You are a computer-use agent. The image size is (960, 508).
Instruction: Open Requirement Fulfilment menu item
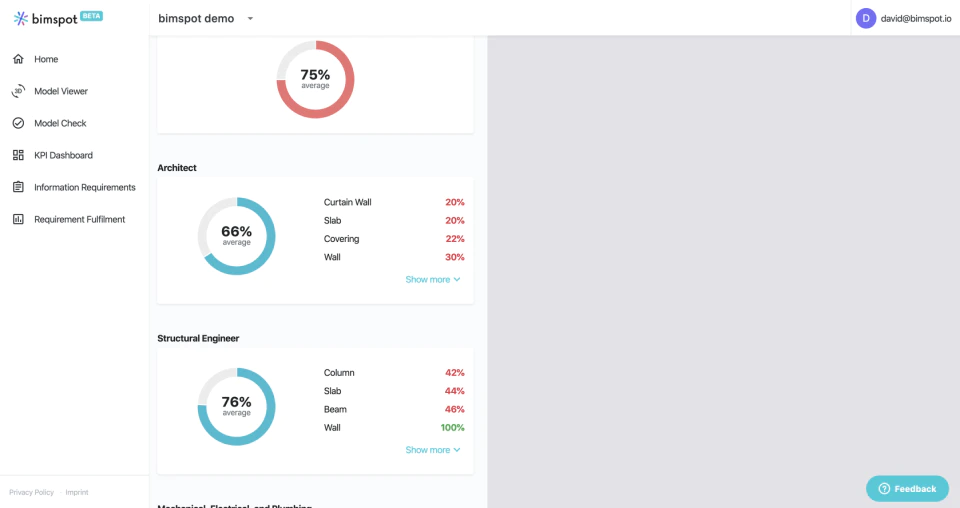pyautogui.click(x=80, y=219)
